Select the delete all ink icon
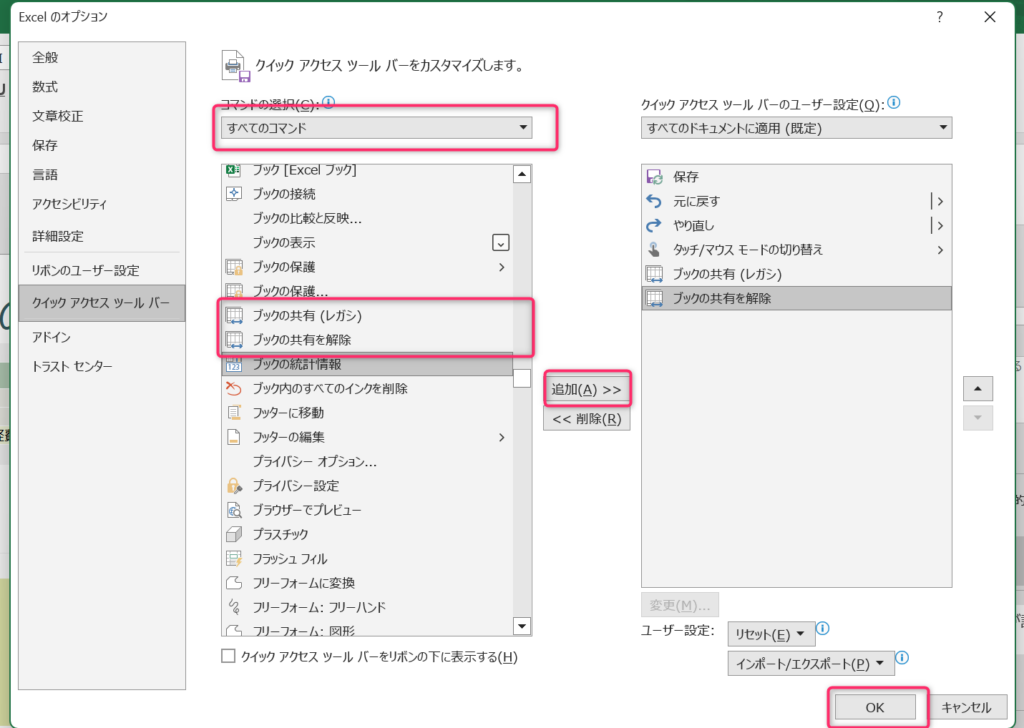This screenshot has width=1024, height=728. tap(235, 388)
